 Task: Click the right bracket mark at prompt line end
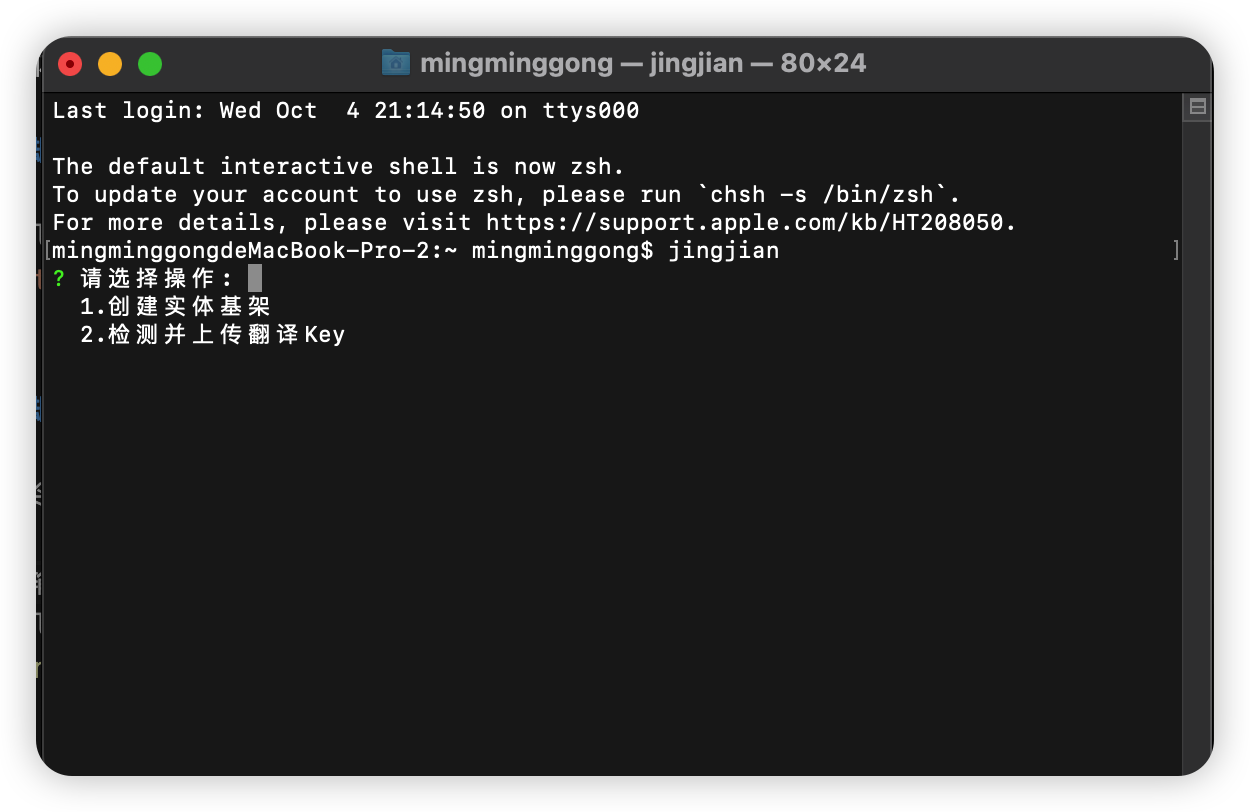1176,250
